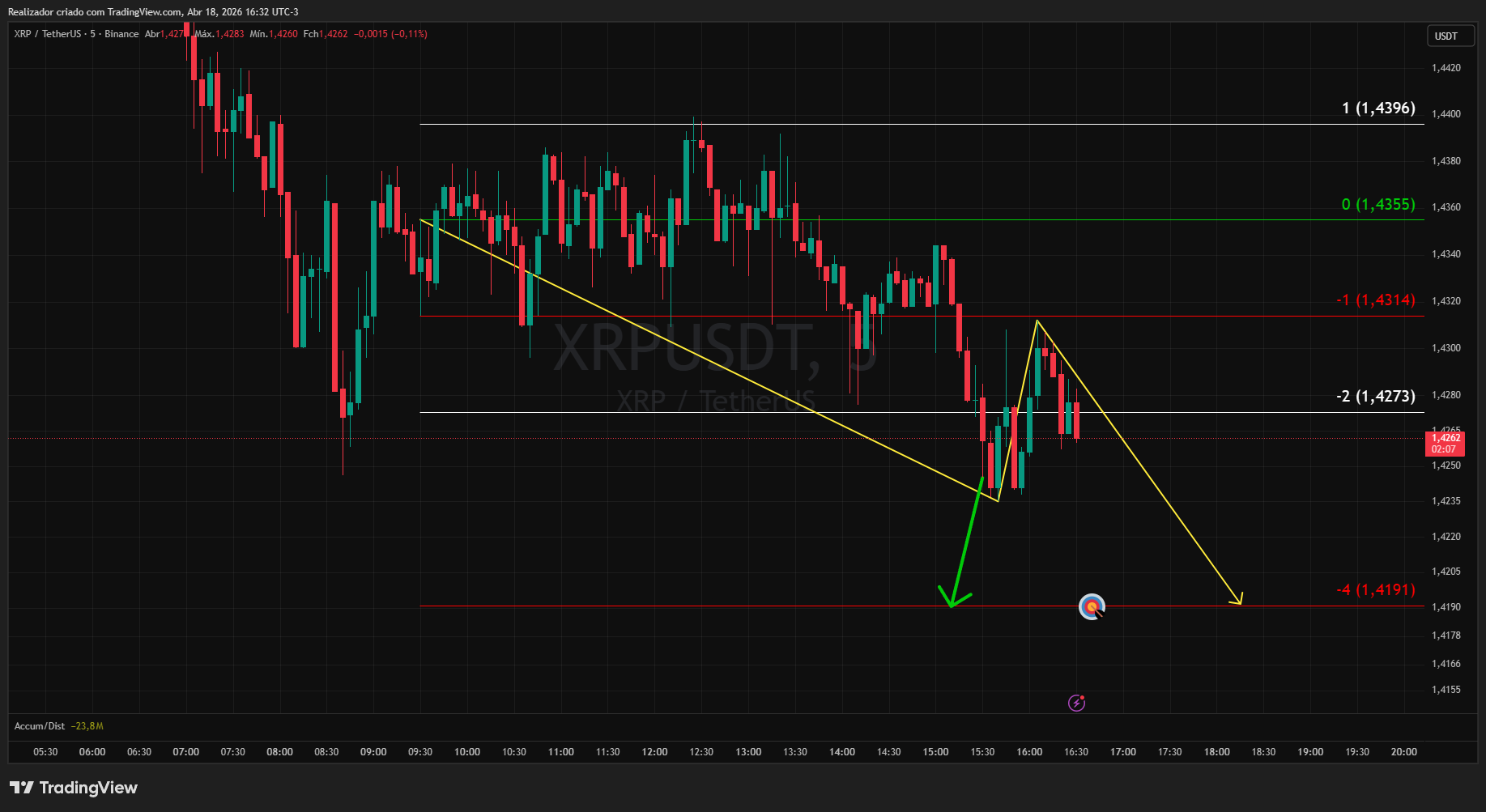Click the 06:00 label on the time axis
Screen dimensions: 1486x812
coord(92,752)
